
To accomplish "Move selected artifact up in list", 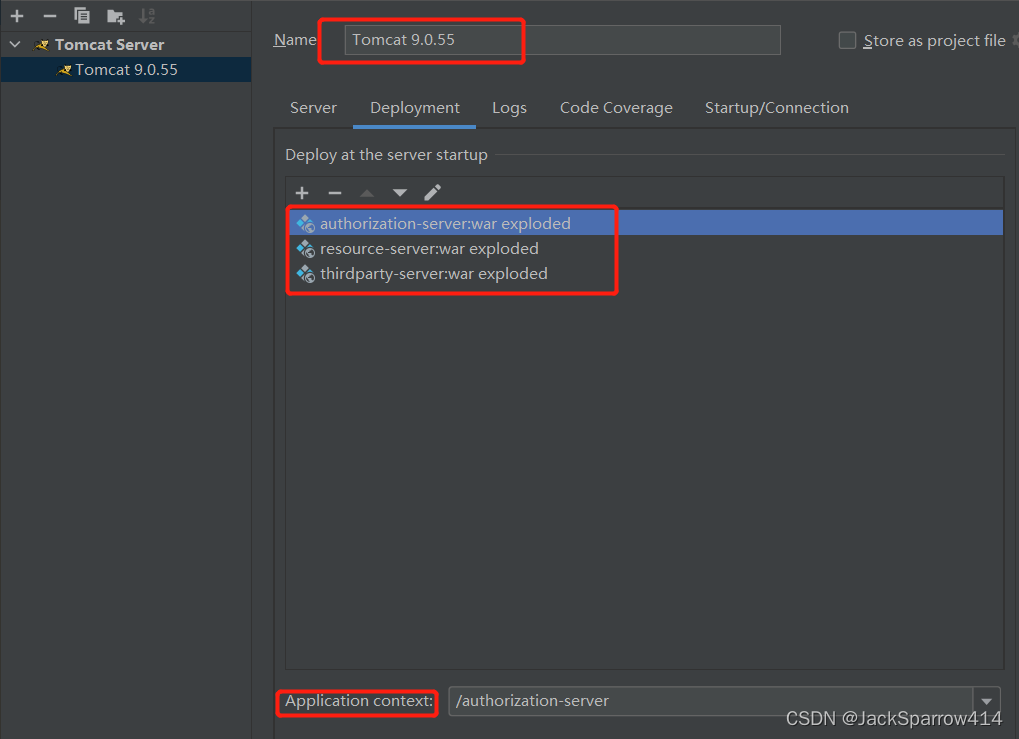I will 367,193.
